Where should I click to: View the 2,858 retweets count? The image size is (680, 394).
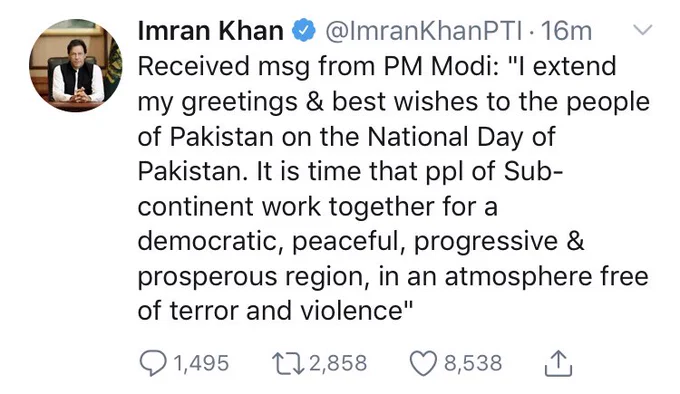[x=338, y=363]
